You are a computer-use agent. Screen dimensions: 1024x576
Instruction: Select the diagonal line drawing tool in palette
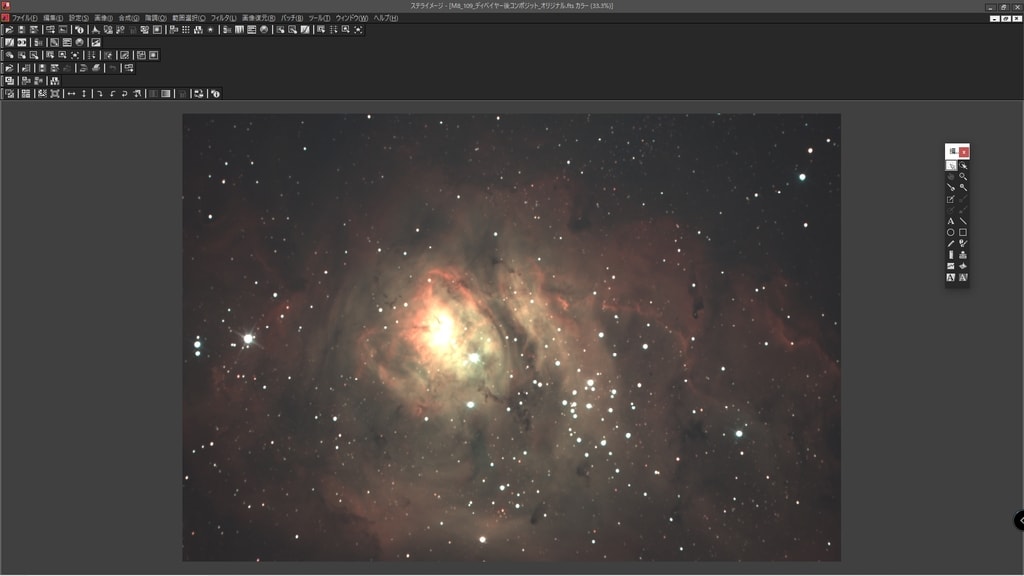click(x=963, y=221)
